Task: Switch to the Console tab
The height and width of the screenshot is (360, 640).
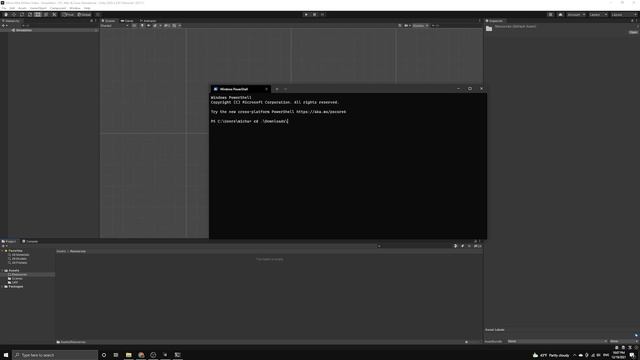Action: point(30,242)
